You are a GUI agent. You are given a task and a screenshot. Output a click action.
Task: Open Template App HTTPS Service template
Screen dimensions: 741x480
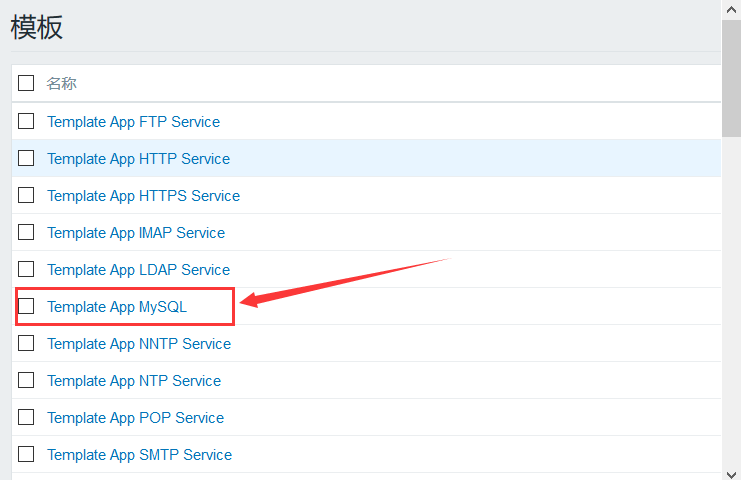click(143, 196)
